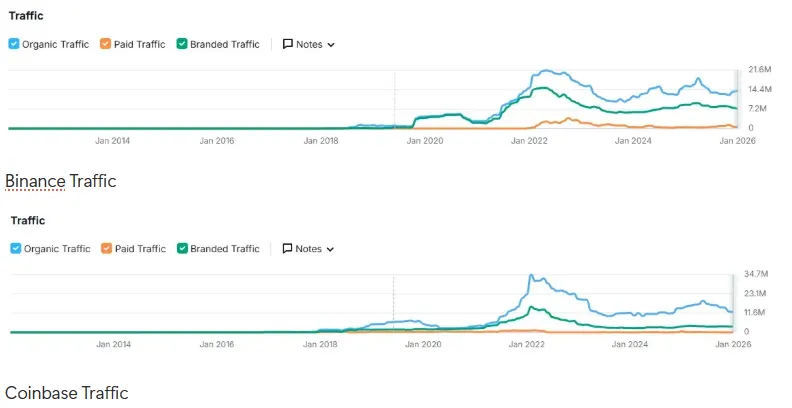The image size is (792, 408).
Task: Click the Coinbase Traffic caption
Action: pyautogui.click(x=67, y=393)
